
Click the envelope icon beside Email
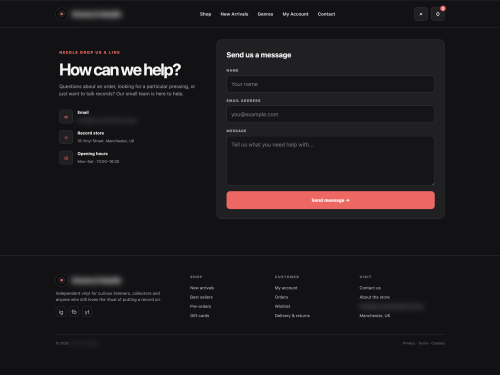coord(66,117)
